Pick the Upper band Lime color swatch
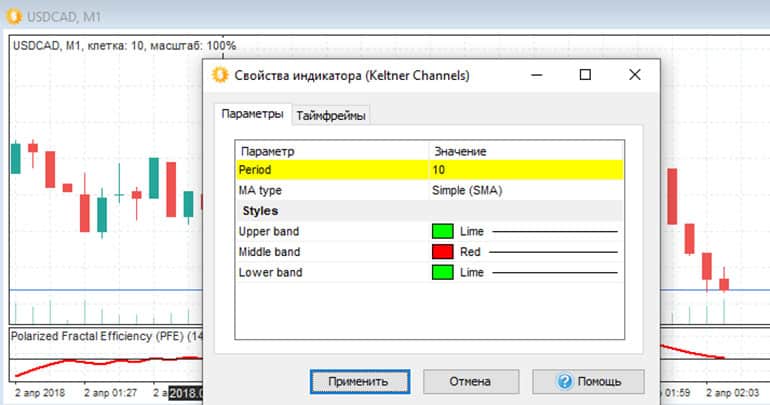Screen dimensions: 770x405 442,231
